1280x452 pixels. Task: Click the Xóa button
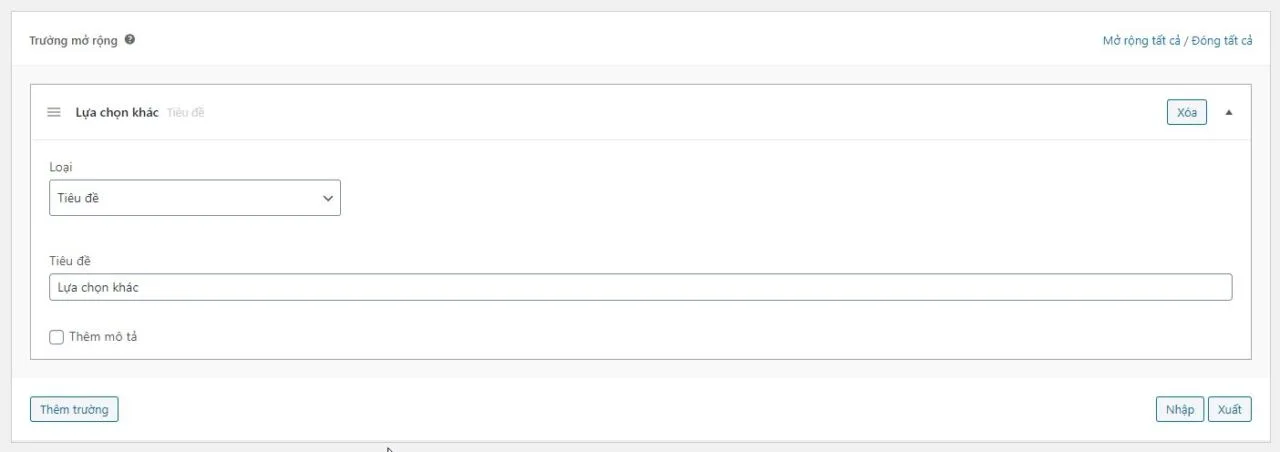pos(1187,112)
